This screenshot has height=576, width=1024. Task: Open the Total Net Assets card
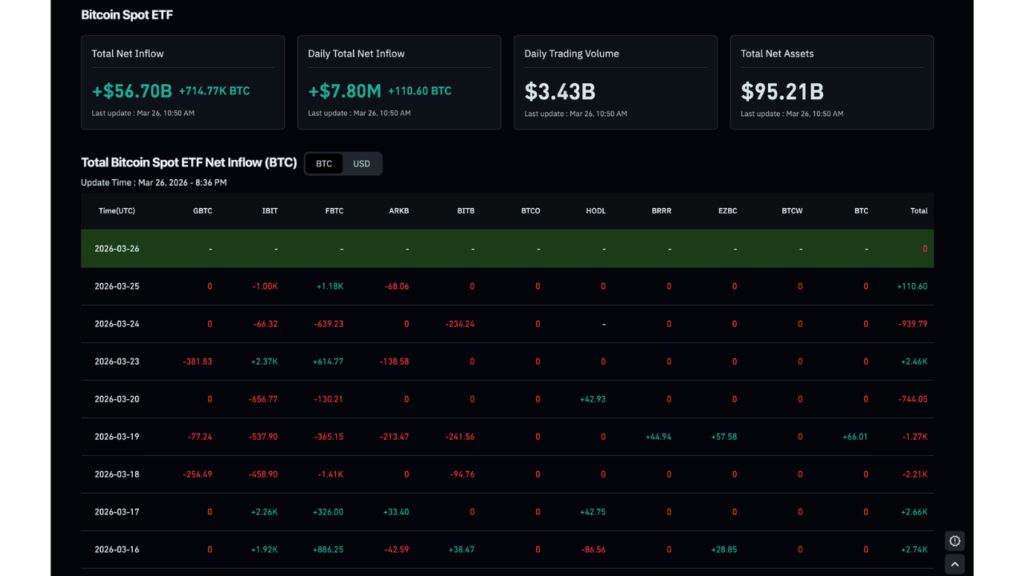pyautogui.click(x=831, y=82)
